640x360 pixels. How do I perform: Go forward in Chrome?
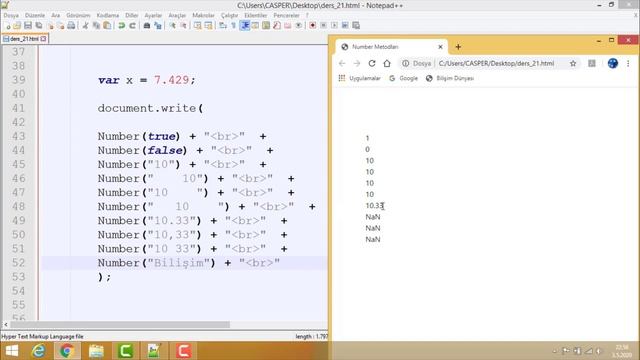click(357, 63)
